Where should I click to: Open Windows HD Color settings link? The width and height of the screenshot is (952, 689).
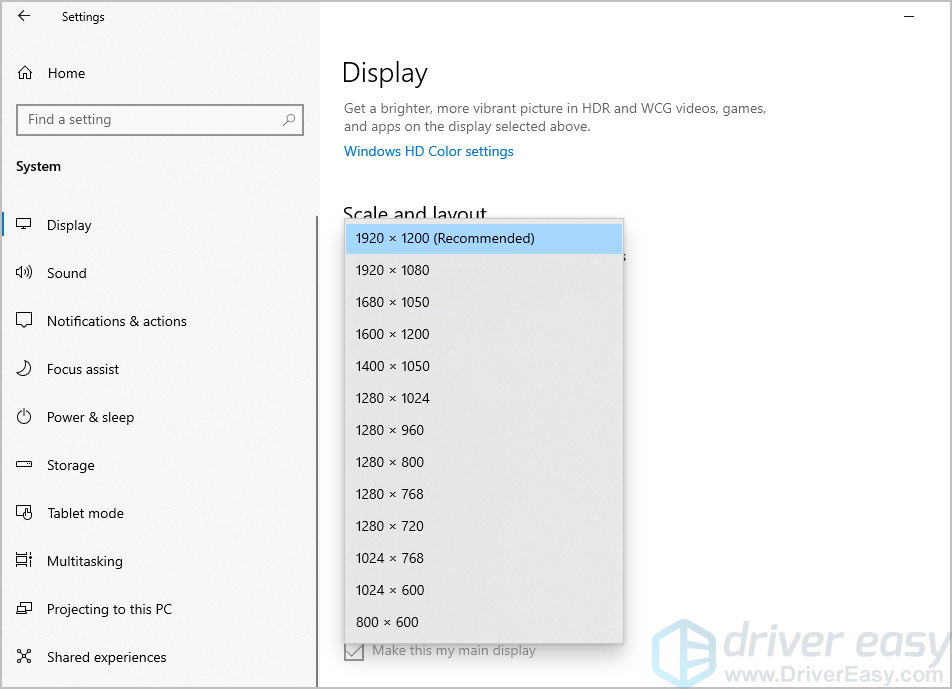point(428,152)
